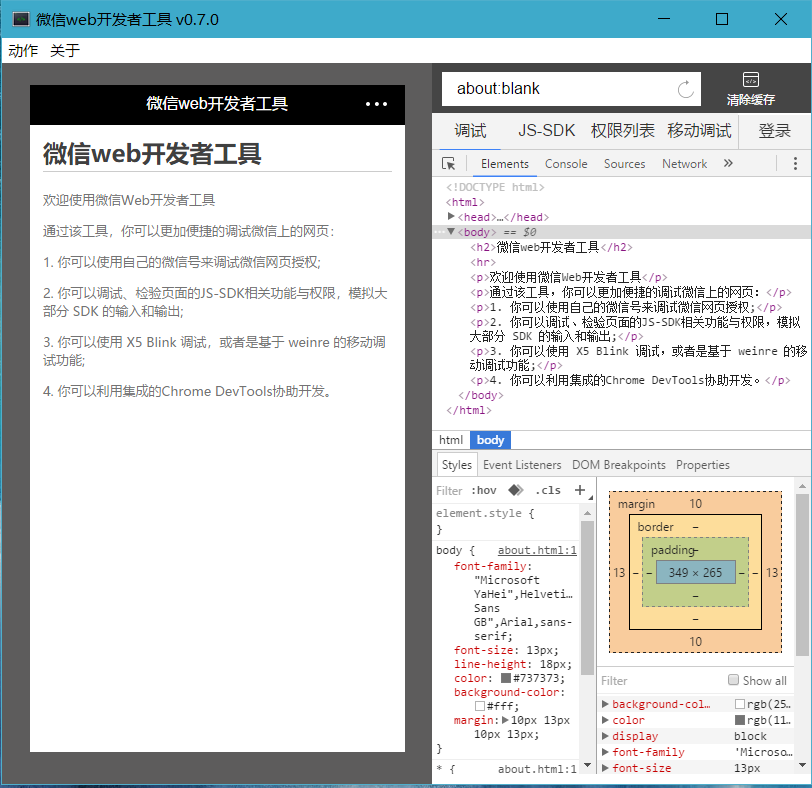Expand the computed display property
This screenshot has height=788, width=812.
click(x=605, y=736)
